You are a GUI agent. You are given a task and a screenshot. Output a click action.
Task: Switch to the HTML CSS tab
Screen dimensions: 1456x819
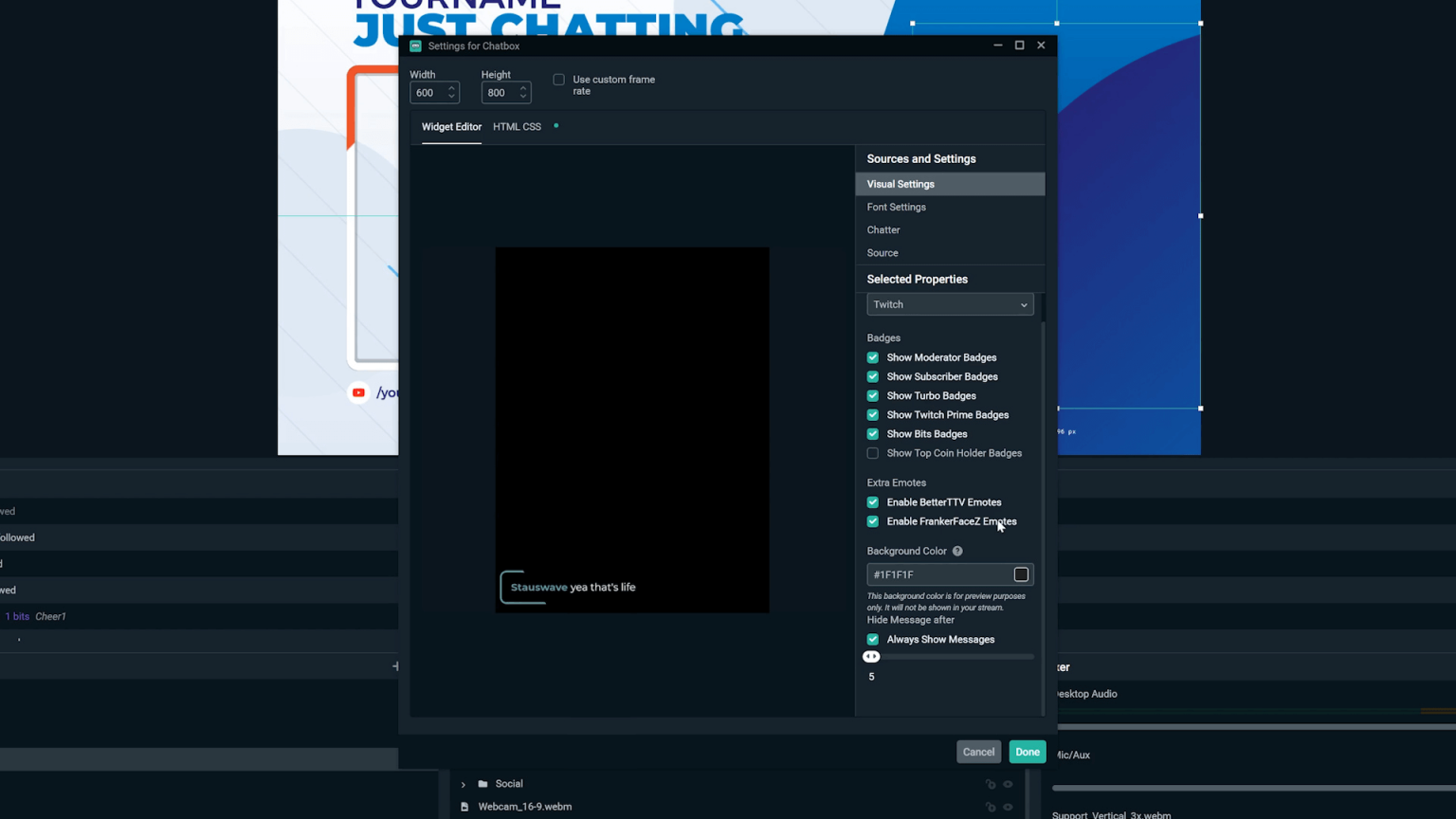[517, 126]
